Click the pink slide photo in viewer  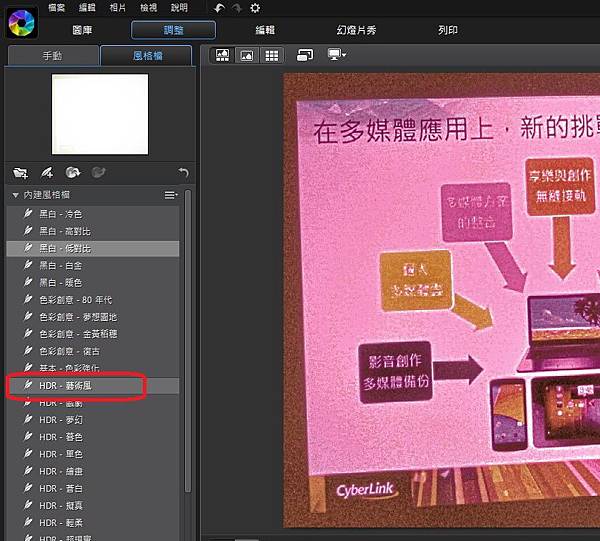click(442, 301)
